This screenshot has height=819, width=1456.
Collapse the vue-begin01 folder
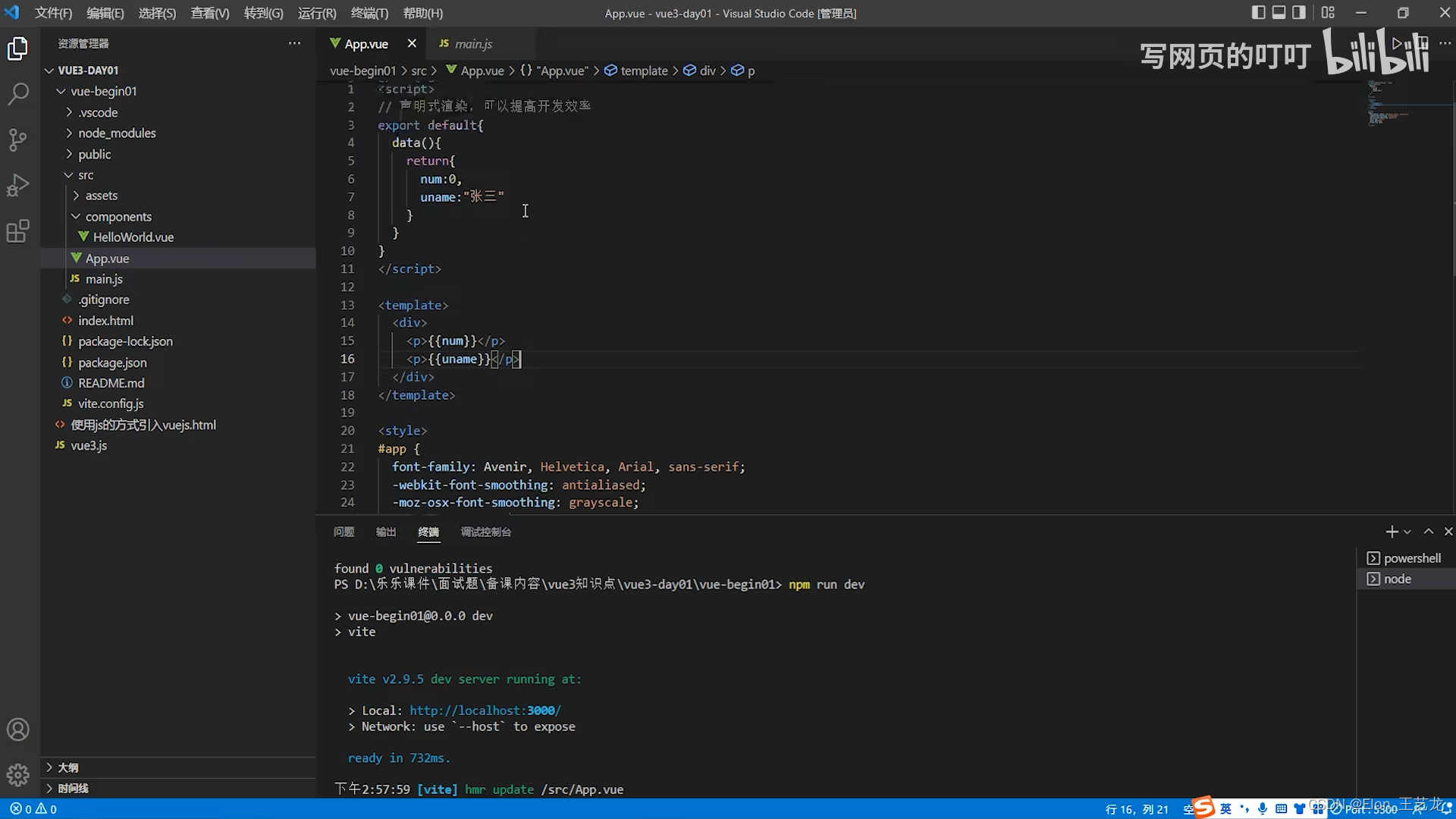(x=103, y=91)
